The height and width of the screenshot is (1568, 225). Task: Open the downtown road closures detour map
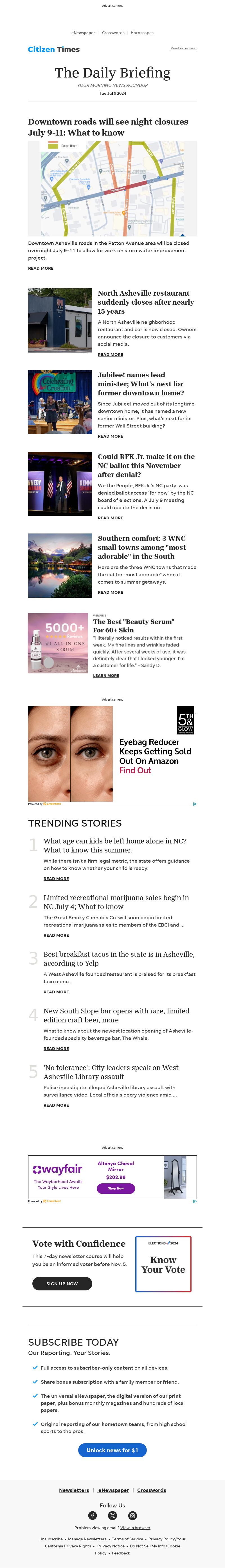pyautogui.click(x=112, y=189)
